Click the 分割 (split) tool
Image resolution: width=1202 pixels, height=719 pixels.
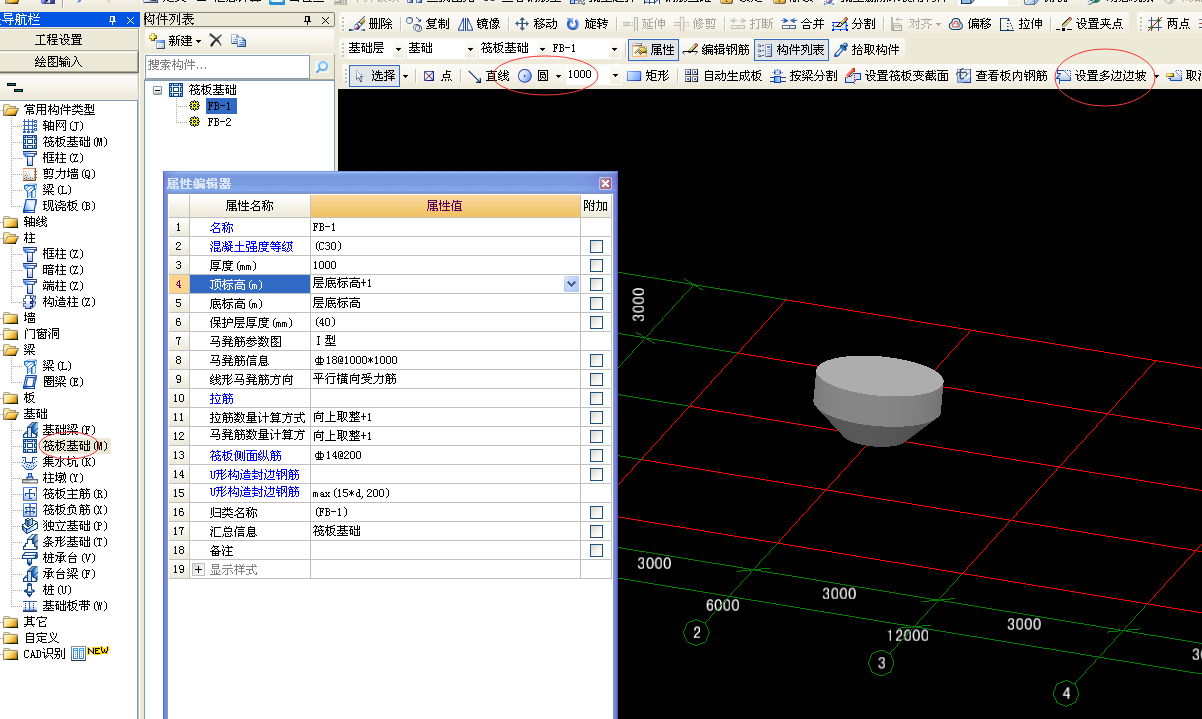pyautogui.click(x=855, y=24)
